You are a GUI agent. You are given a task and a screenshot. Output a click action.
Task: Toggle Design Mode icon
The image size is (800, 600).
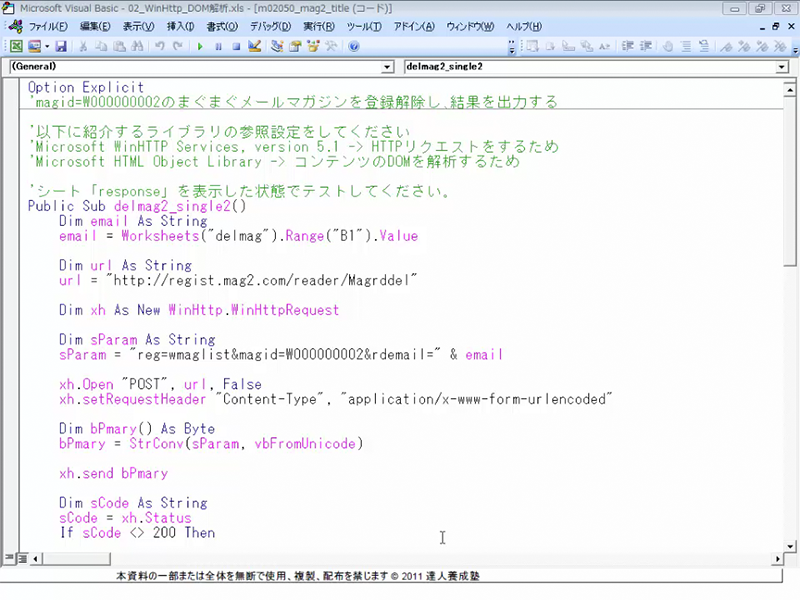click(254, 46)
